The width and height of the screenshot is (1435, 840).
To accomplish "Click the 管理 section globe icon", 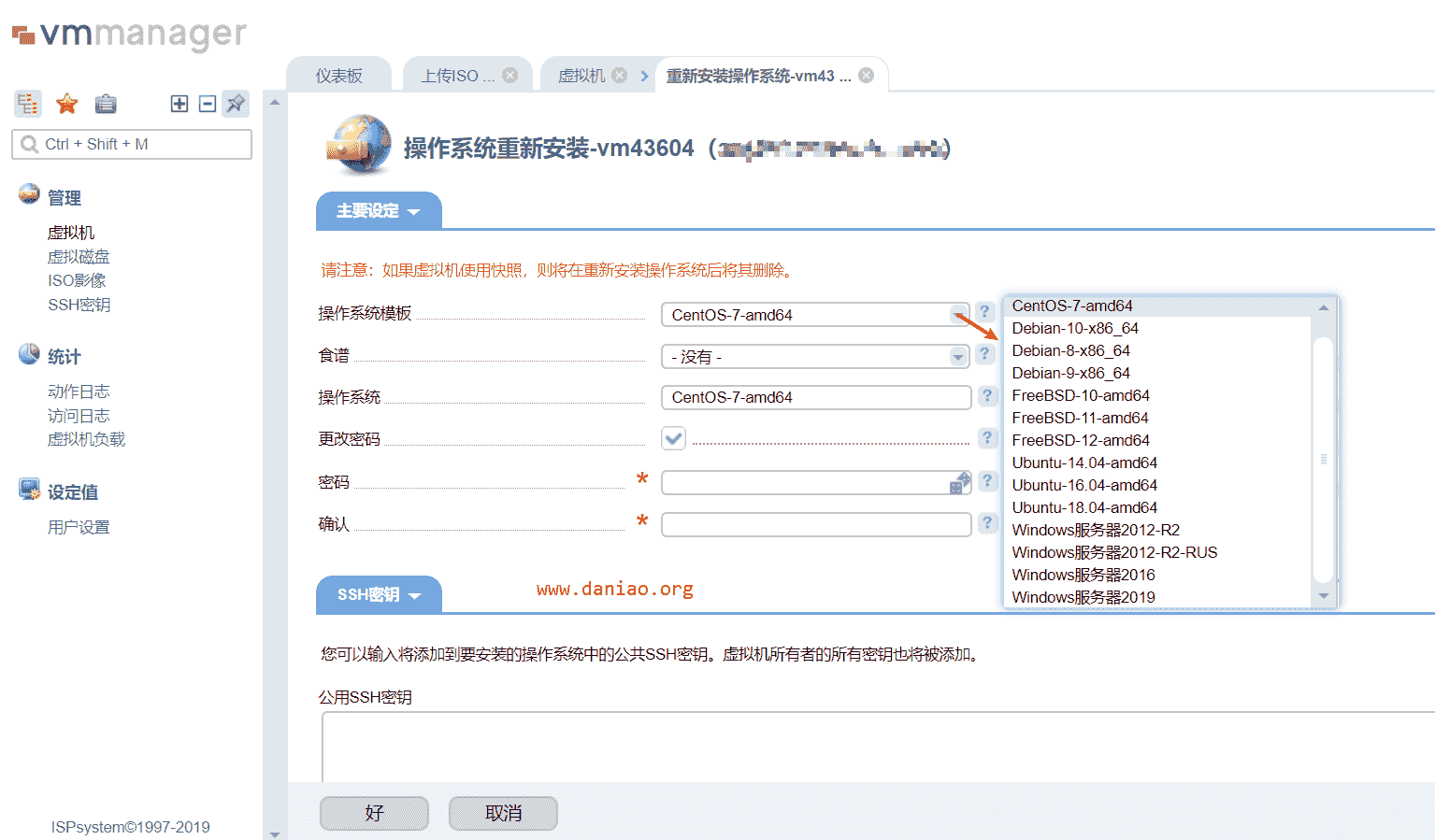I will pyautogui.click(x=29, y=194).
